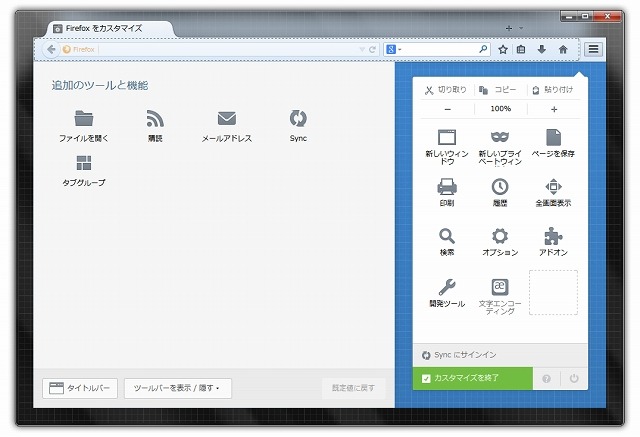
Task: Click Sync sign in (Sync にサインイン)
Action: pyautogui.click(x=500, y=355)
